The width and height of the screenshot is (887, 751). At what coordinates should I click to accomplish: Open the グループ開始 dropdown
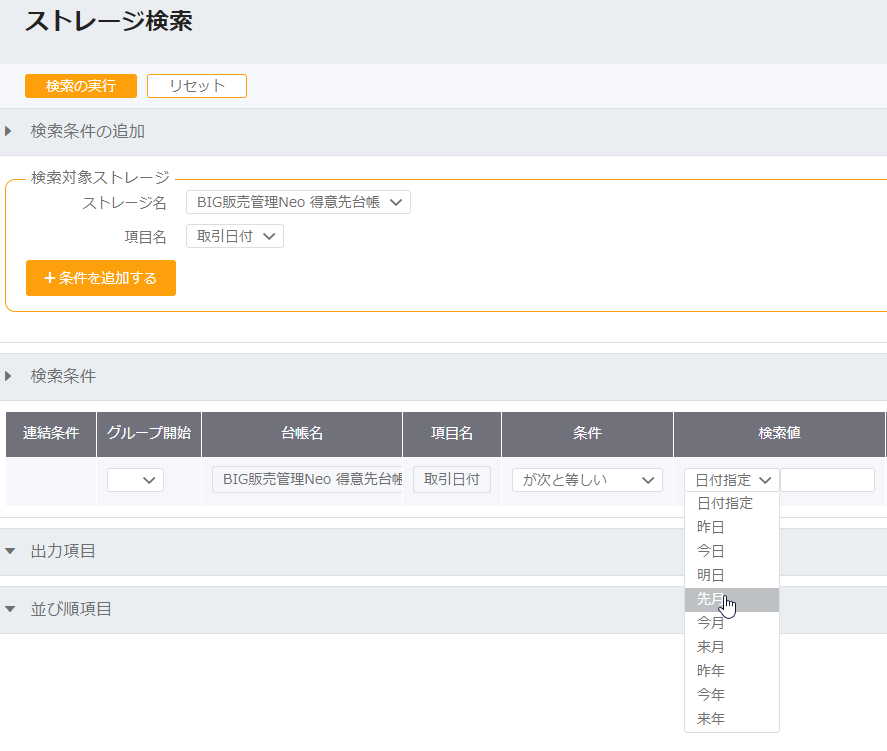(136, 480)
